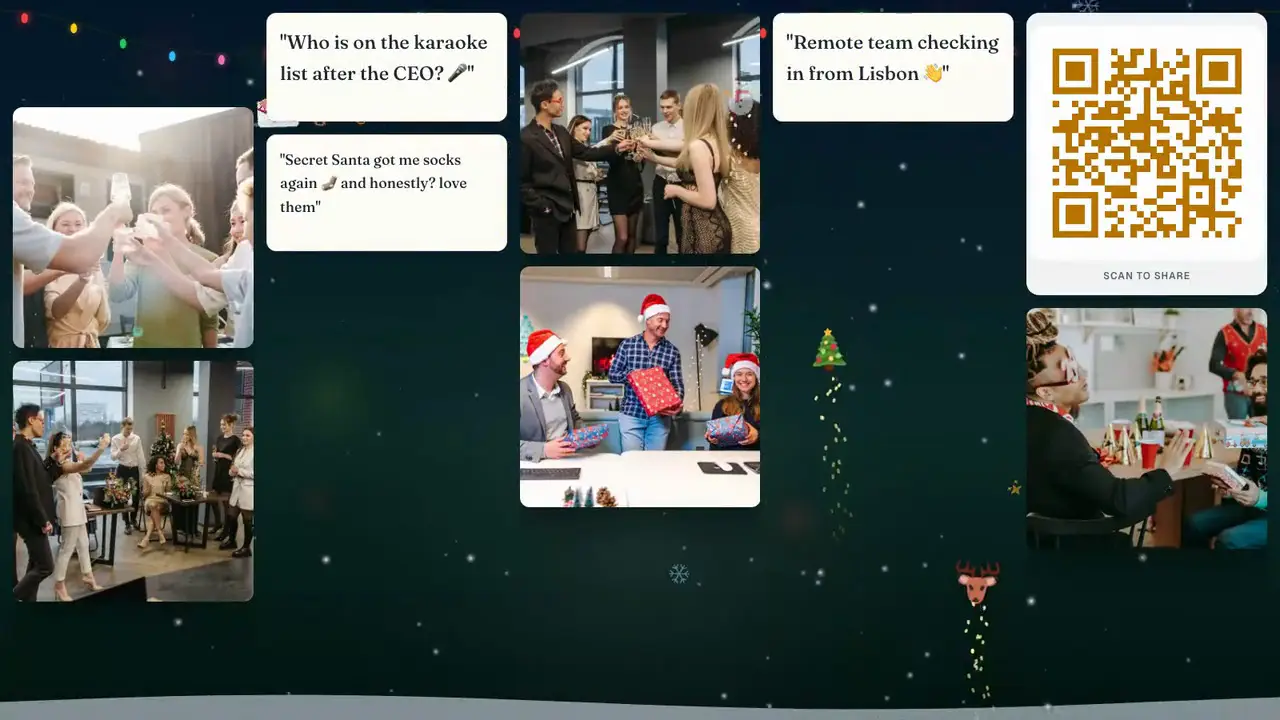
Task: Open the Santa hats gift exchange photo
Action: (640, 387)
